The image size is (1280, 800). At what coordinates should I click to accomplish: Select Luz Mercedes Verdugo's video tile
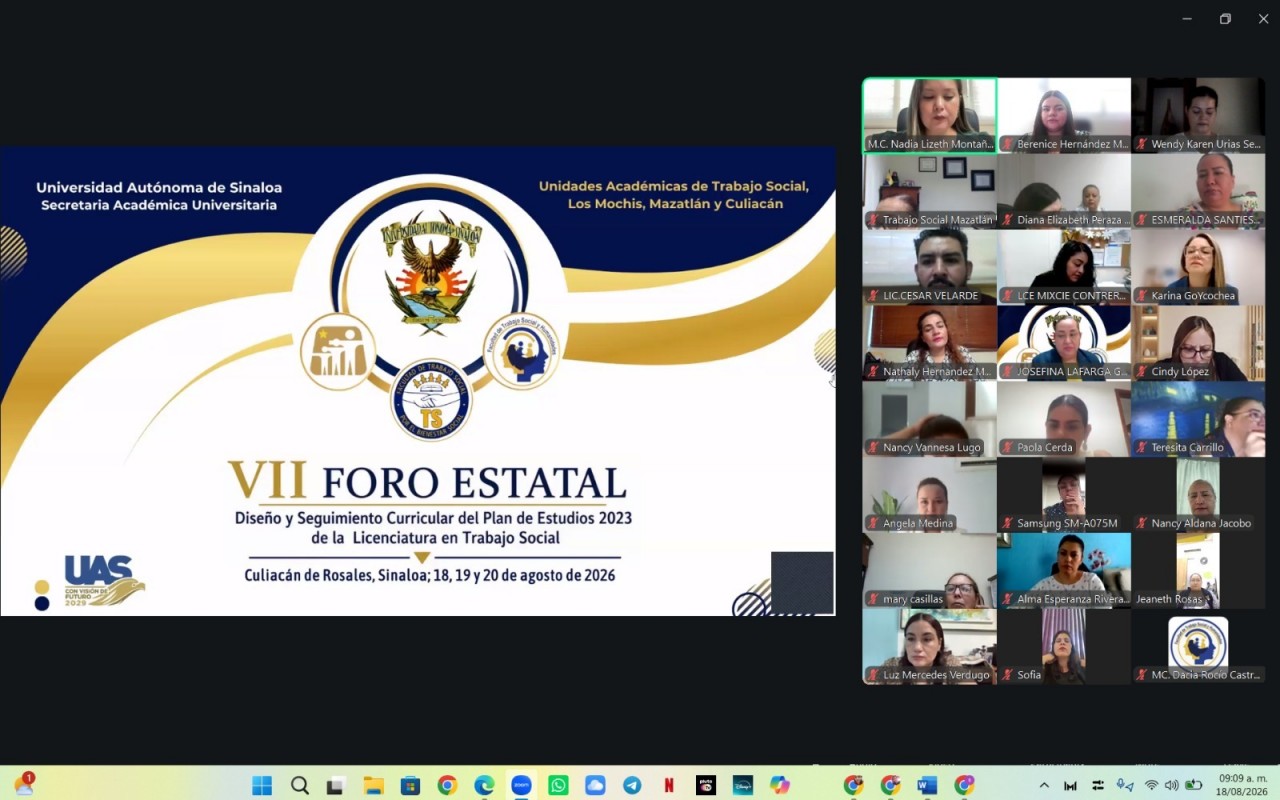pos(930,647)
